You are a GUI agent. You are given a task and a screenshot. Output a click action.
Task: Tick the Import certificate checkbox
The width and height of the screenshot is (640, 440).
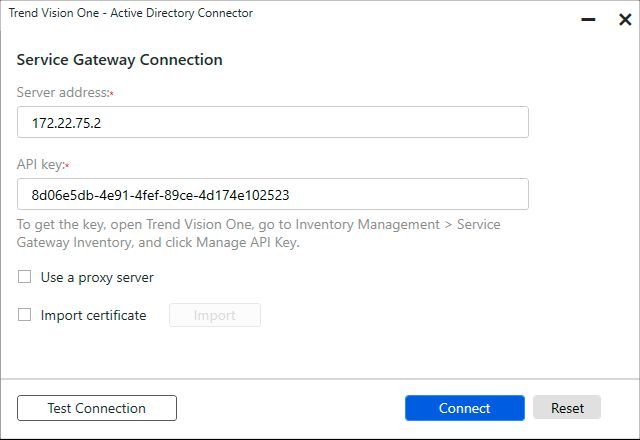click(x=24, y=315)
